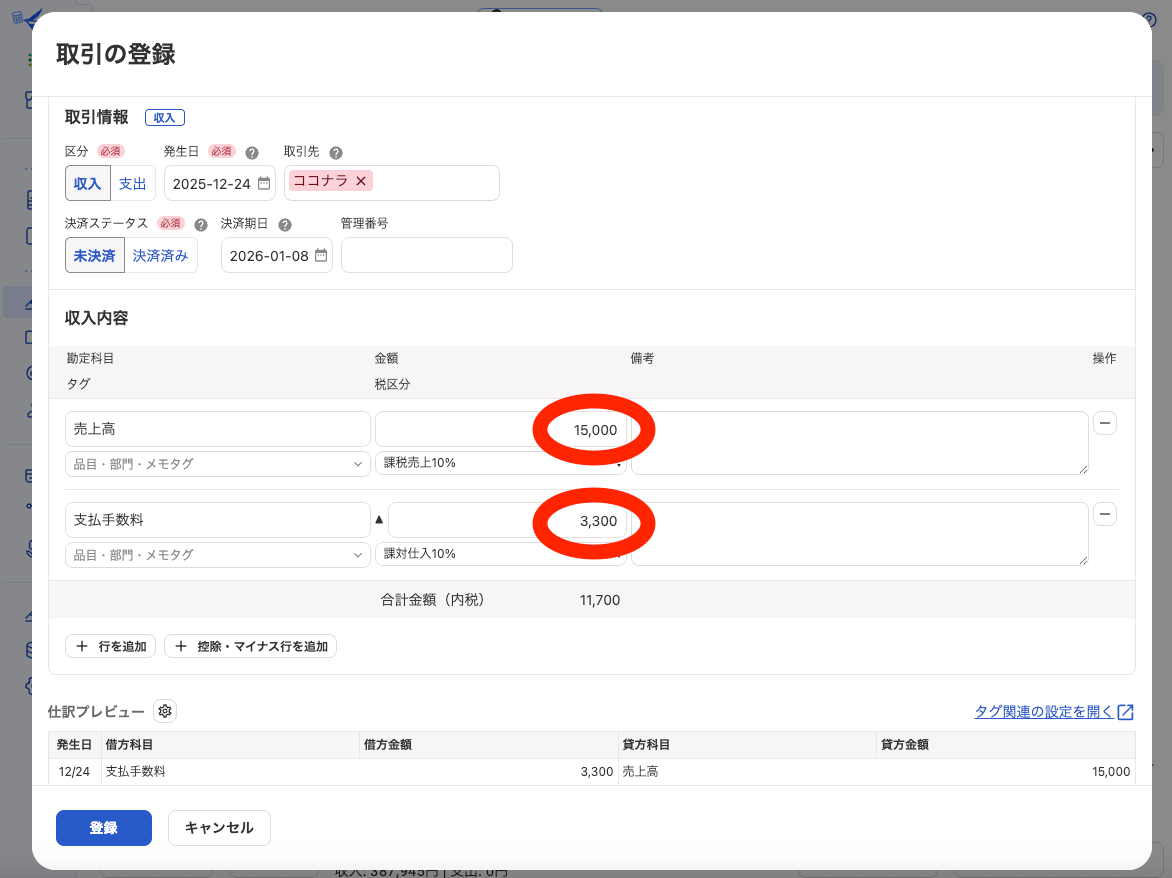Click the 管理番号 input field
The width and height of the screenshot is (1172, 878).
click(426, 256)
